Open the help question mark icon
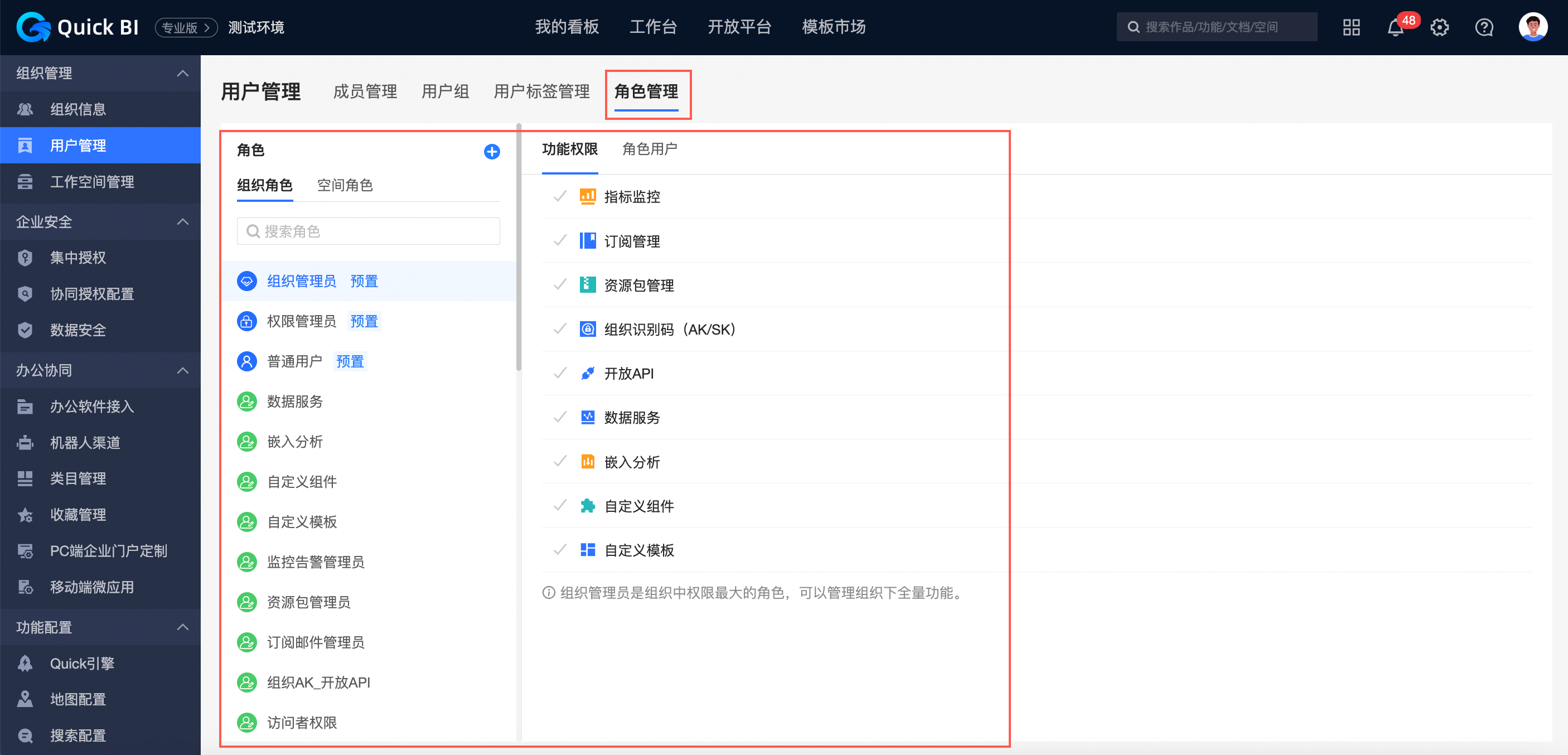Viewport: 1568px width, 755px height. pos(1484,27)
